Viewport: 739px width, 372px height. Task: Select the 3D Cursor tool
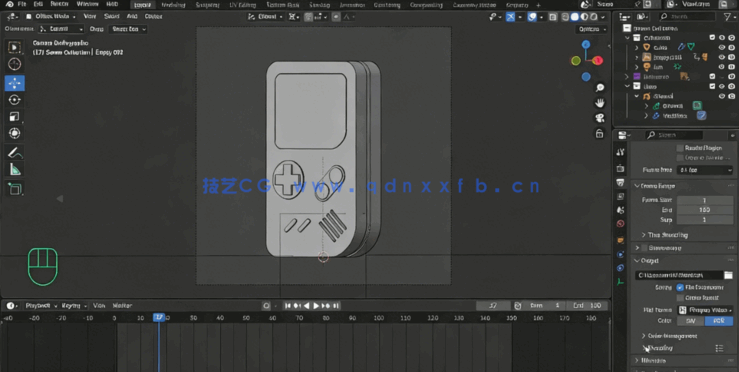pos(15,64)
